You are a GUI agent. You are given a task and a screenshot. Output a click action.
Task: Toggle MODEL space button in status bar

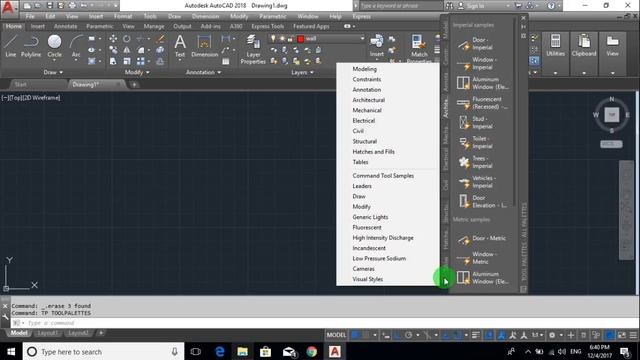pos(336,335)
